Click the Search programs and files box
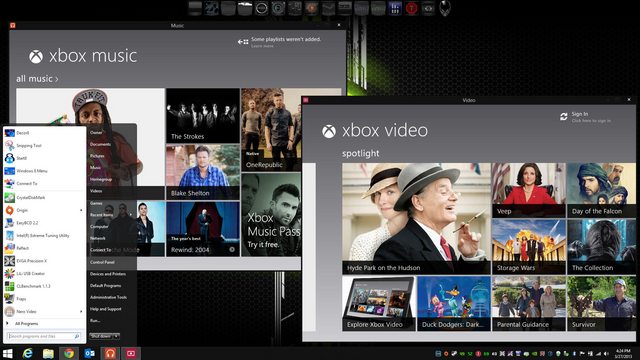This screenshot has height=360, width=640. click(44, 336)
